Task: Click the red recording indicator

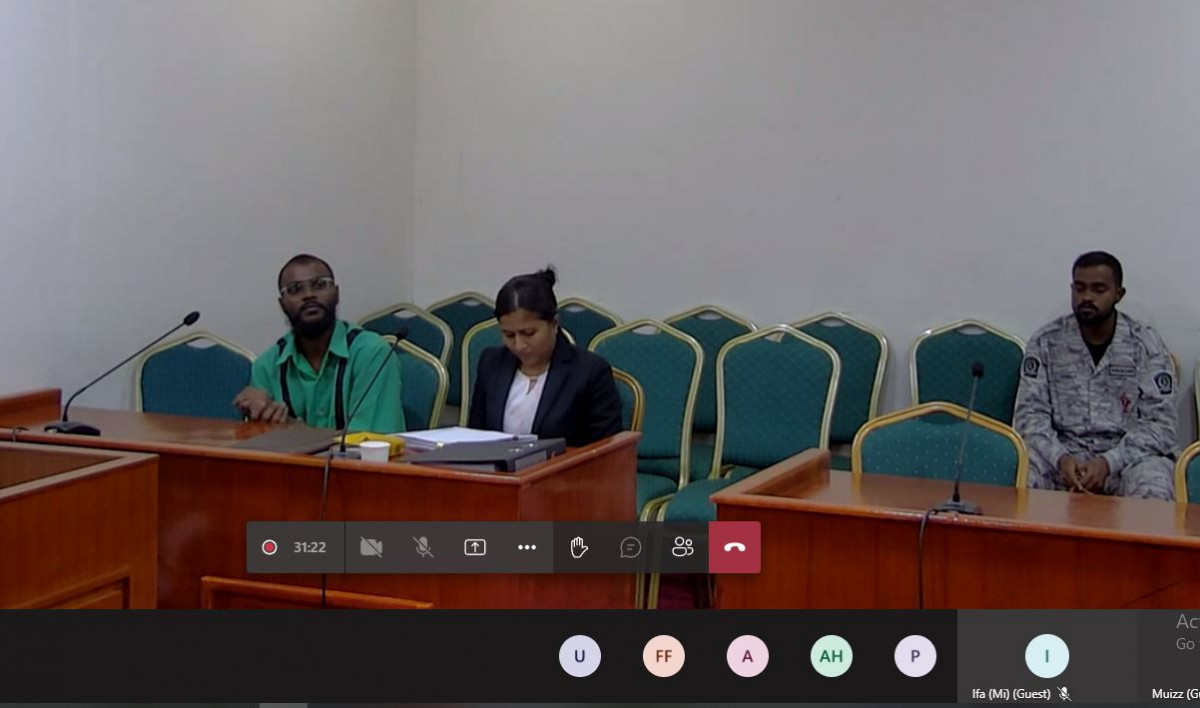Action: (x=269, y=547)
